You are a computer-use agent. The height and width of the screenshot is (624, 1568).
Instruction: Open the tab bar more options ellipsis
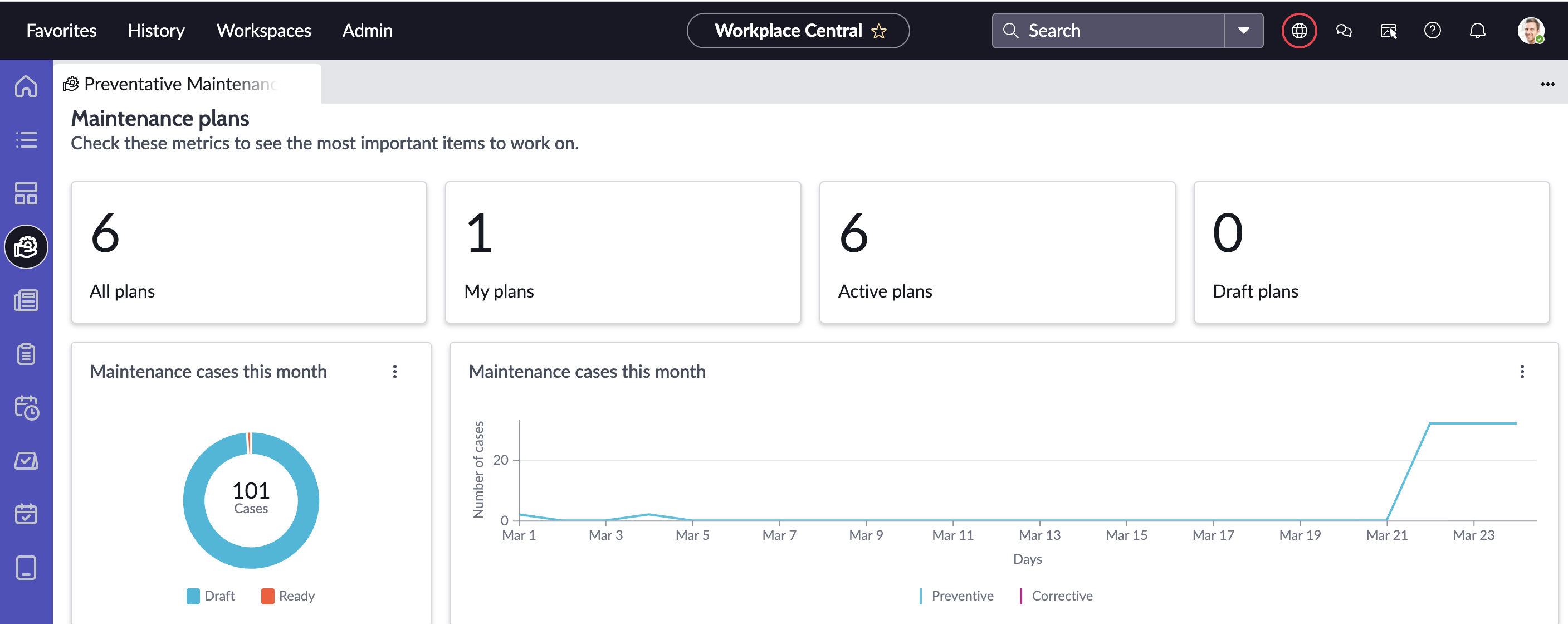click(1547, 84)
